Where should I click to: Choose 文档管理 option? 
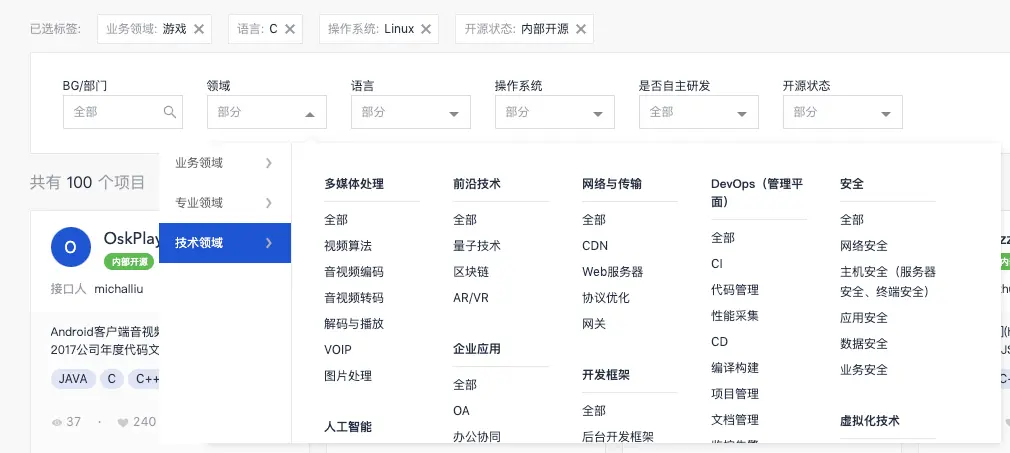click(735, 419)
